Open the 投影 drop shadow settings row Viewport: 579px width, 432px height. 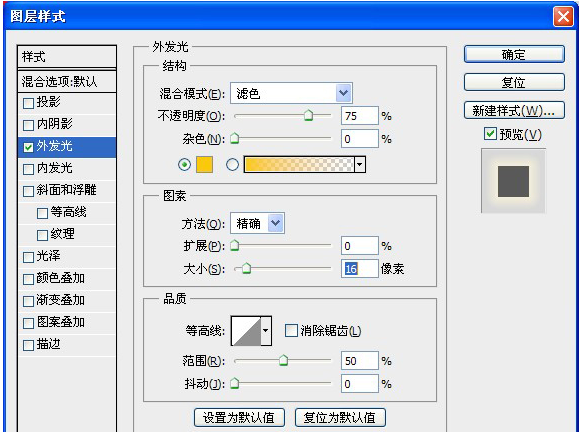(67, 103)
